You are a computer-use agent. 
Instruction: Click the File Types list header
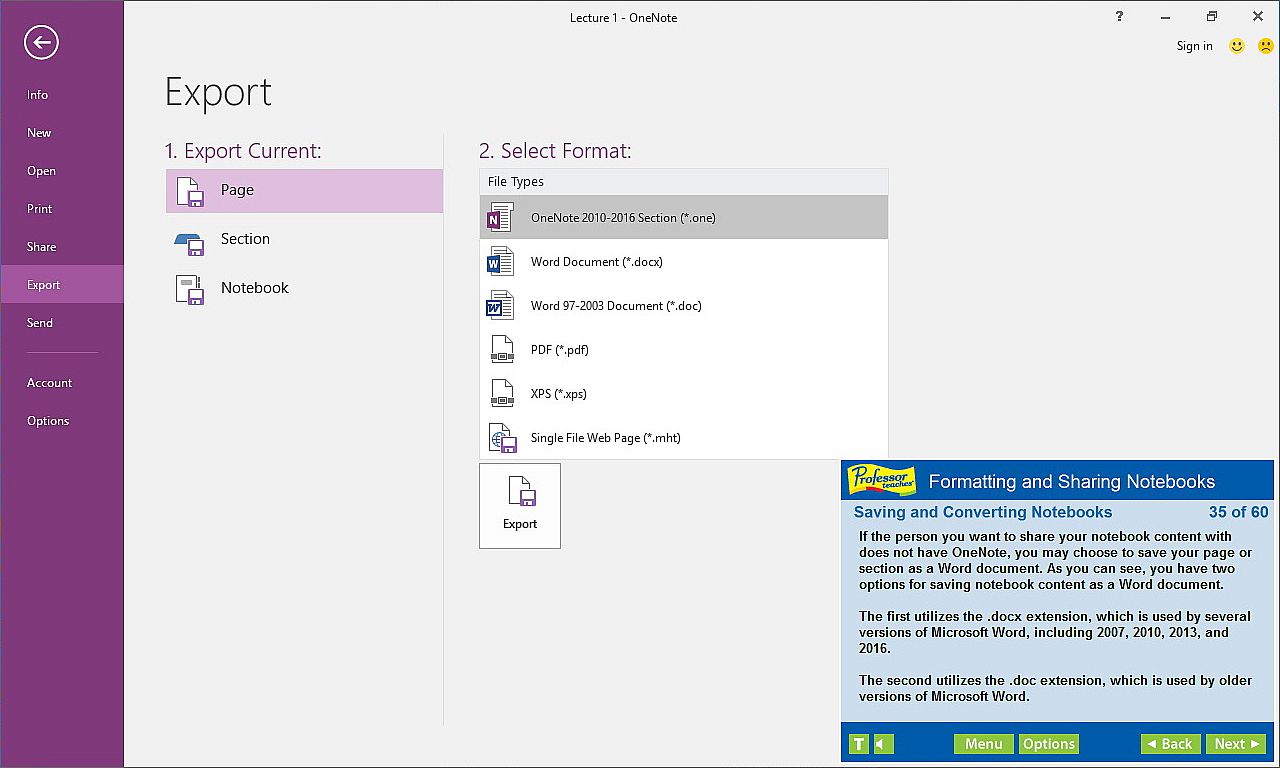pyautogui.click(x=684, y=182)
